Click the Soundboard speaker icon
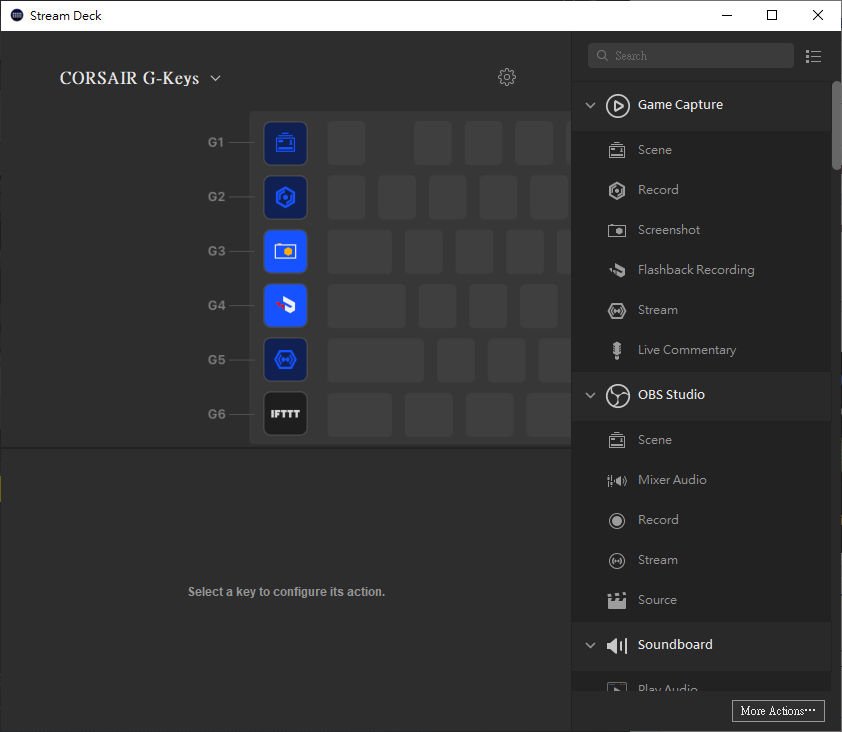The height and width of the screenshot is (732, 842). (x=616, y=645)
